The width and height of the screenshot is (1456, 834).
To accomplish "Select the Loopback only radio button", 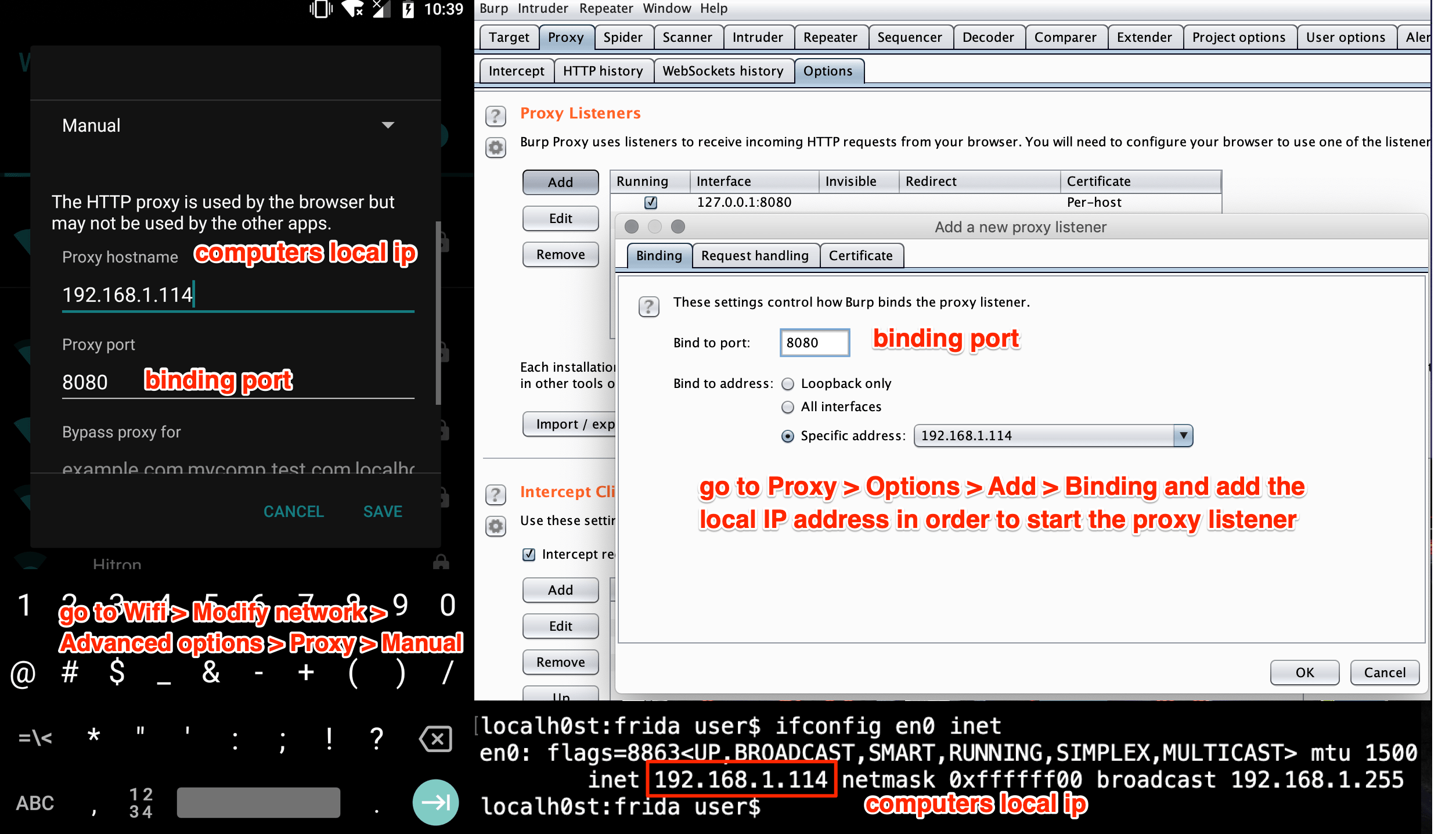I will (788, 384).
